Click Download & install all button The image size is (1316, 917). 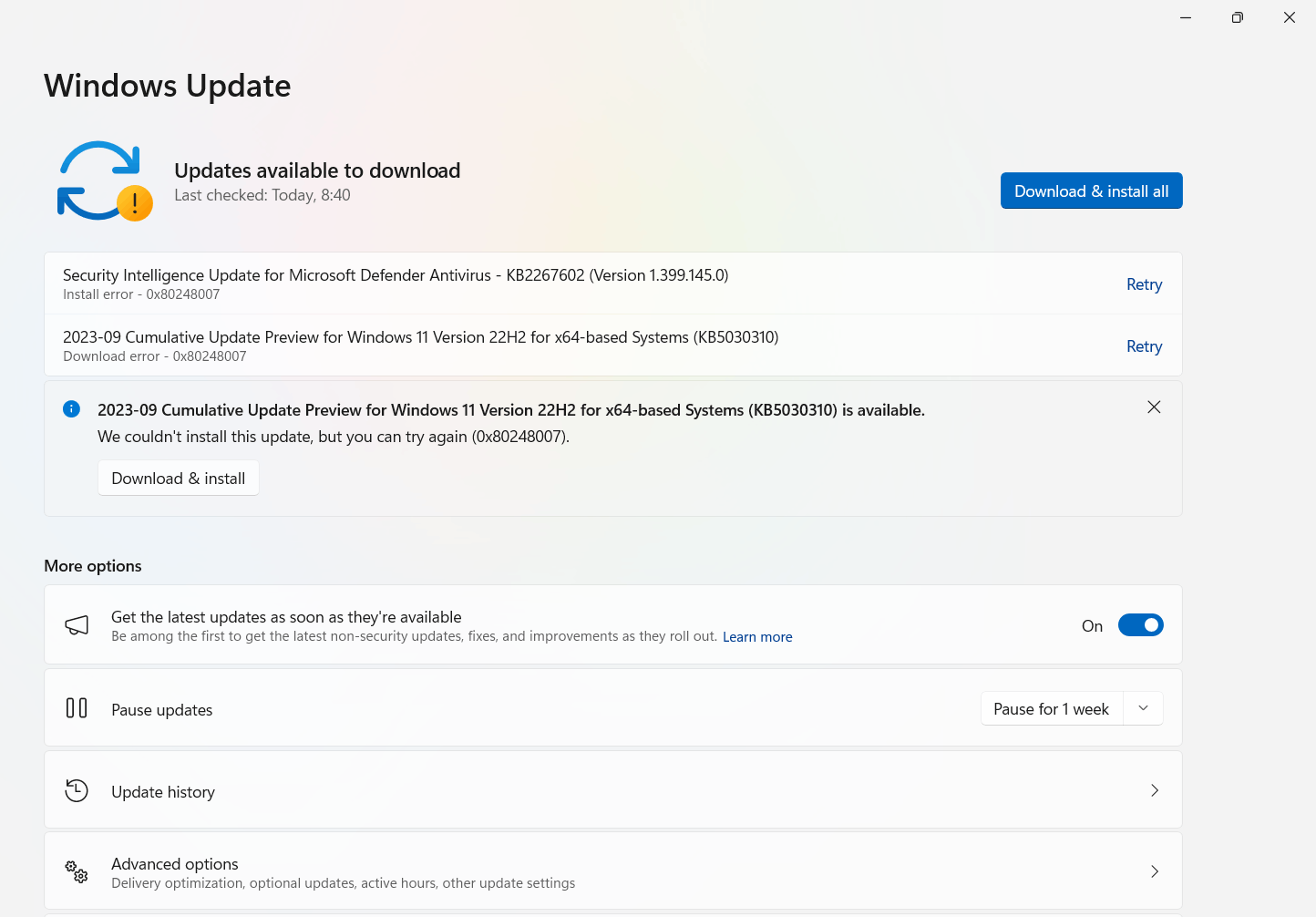(1091, 191)
